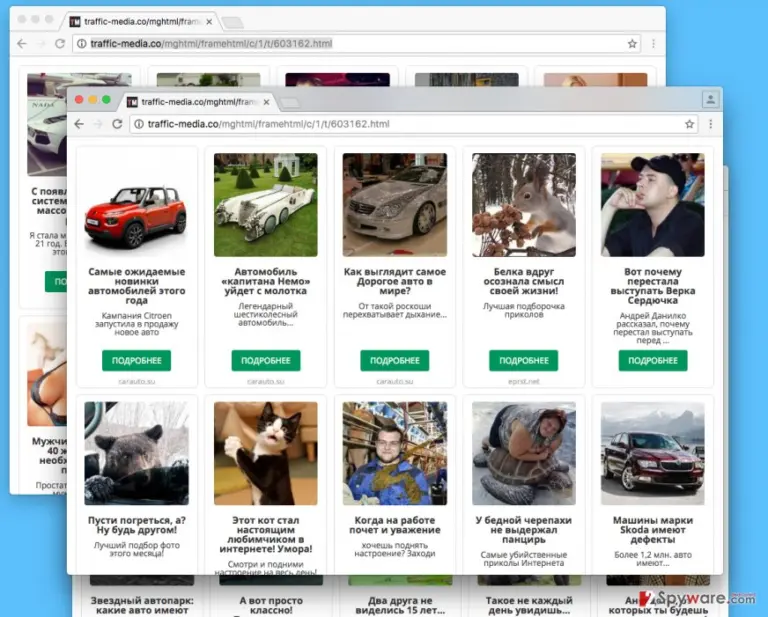The height and width of the screenshot is (617, 768).
Task: Open Chrome menu in rear window
Action: [653, 44]
